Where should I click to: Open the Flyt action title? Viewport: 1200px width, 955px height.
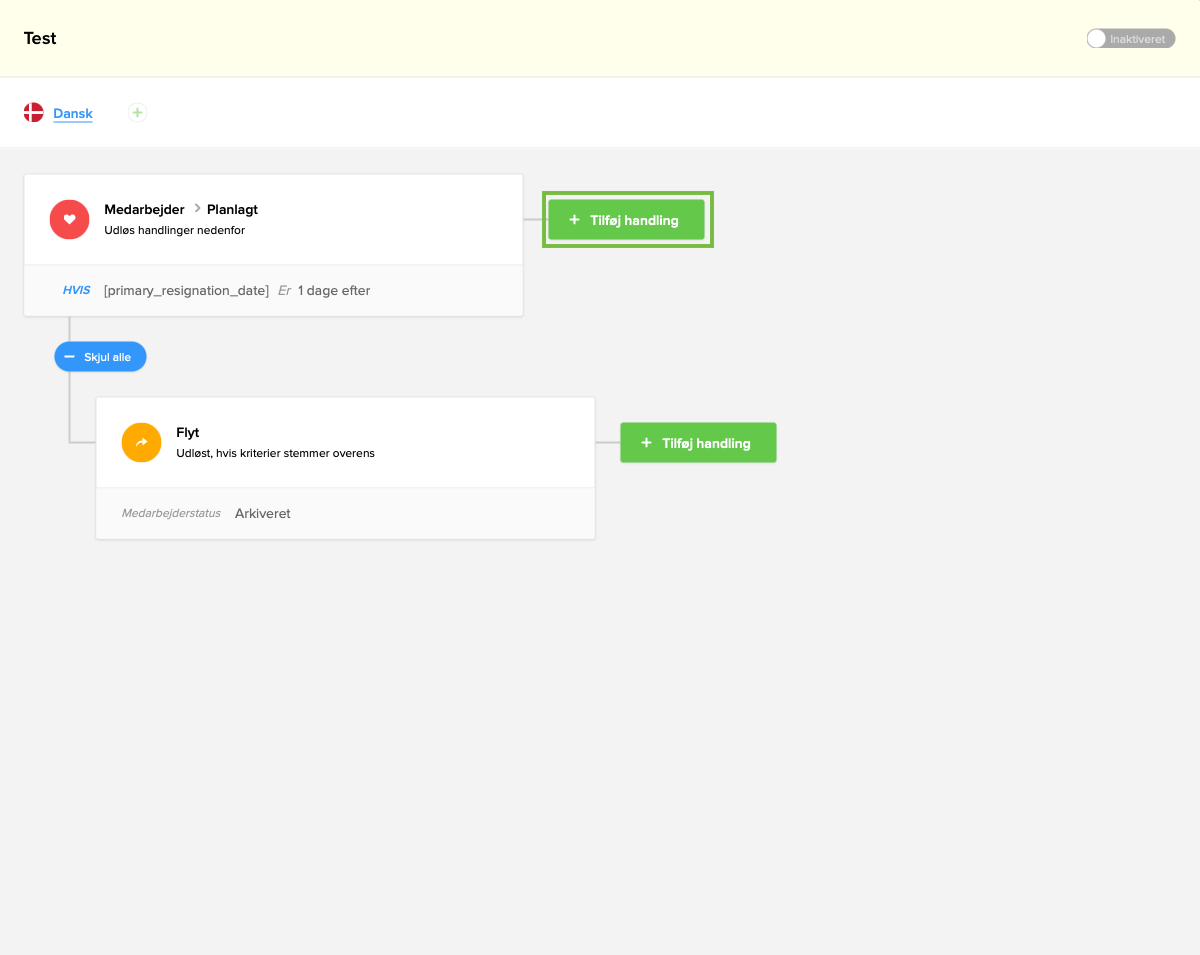[x=188, y=433]
